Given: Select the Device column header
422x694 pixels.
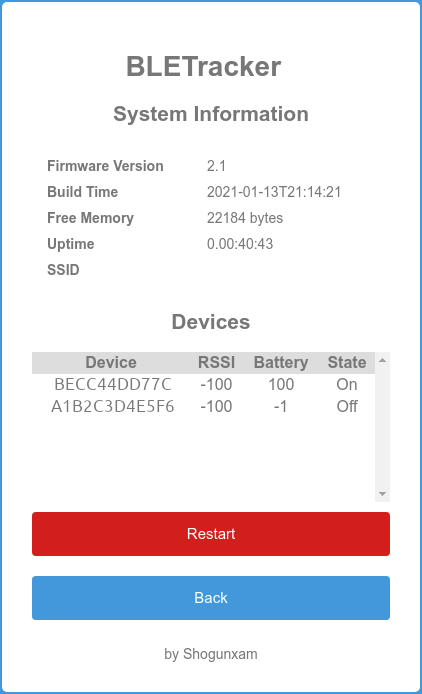Looking at the screenshot, I should pos(111,362).
